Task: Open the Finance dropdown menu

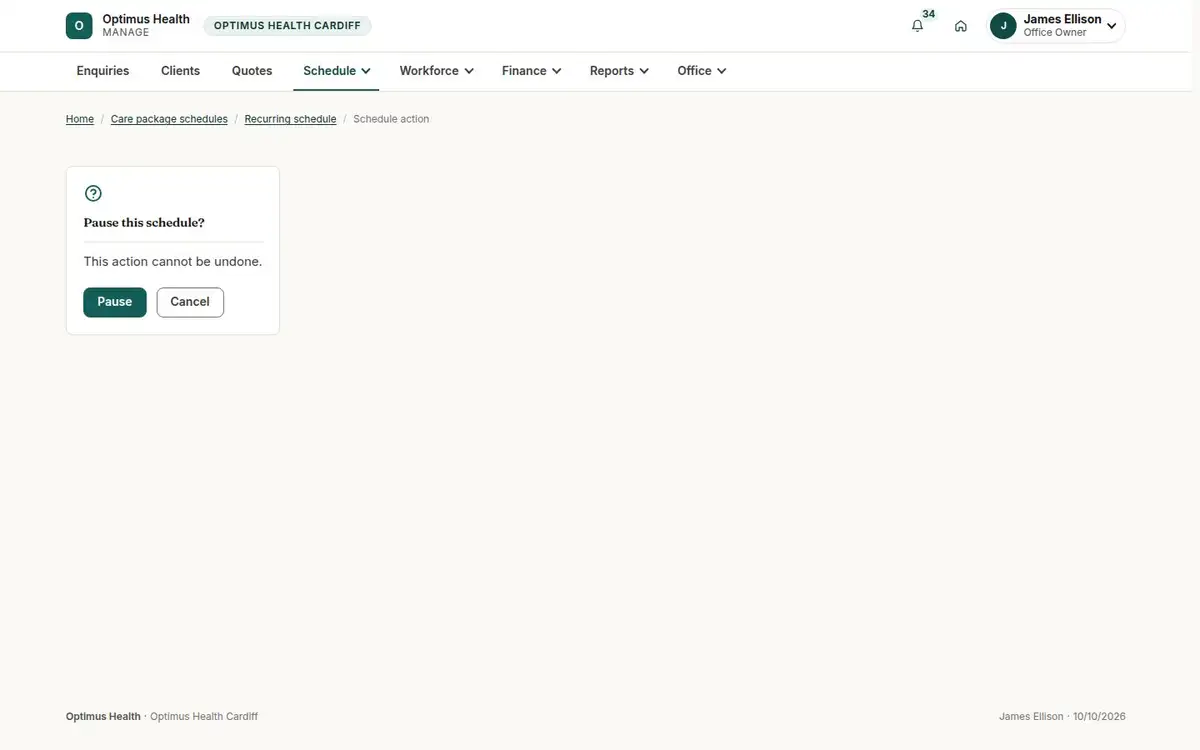Action: pyautogui.click(x=531, y=71)
